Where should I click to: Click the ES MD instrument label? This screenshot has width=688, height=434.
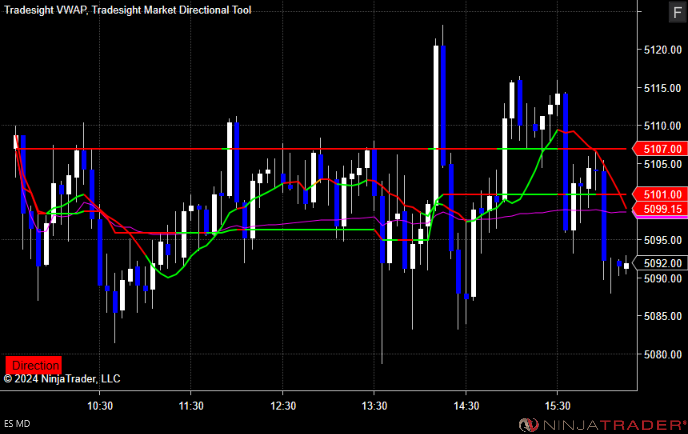click(x=17, y=423)
